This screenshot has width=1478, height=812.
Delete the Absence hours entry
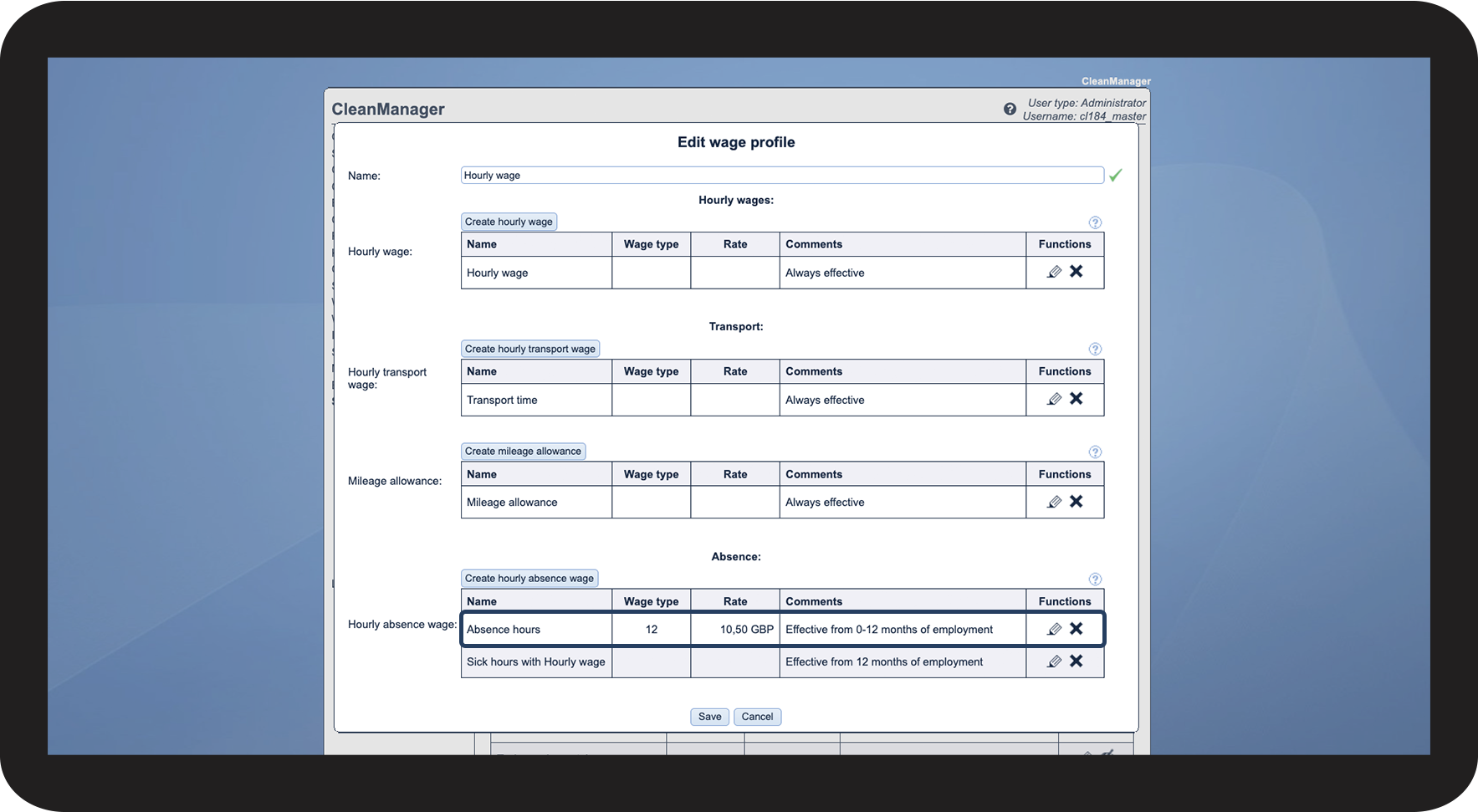(1077, 629)
